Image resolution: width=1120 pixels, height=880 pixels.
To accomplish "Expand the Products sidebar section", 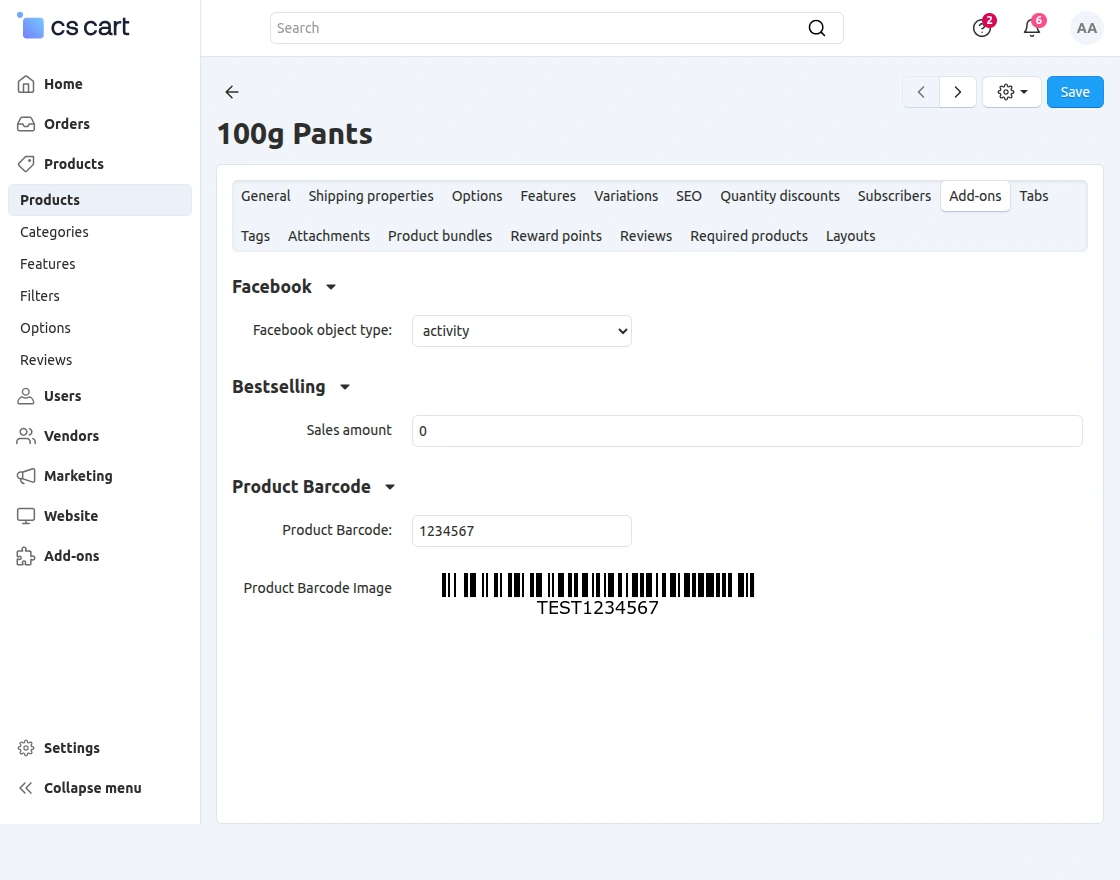I will (x=74, y=164).
